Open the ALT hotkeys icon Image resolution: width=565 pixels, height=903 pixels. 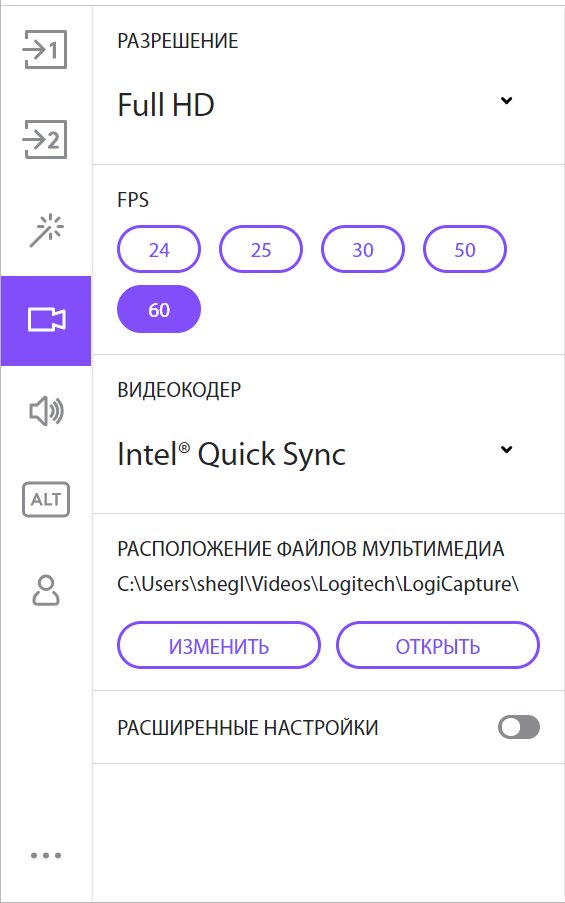point(46,499)
